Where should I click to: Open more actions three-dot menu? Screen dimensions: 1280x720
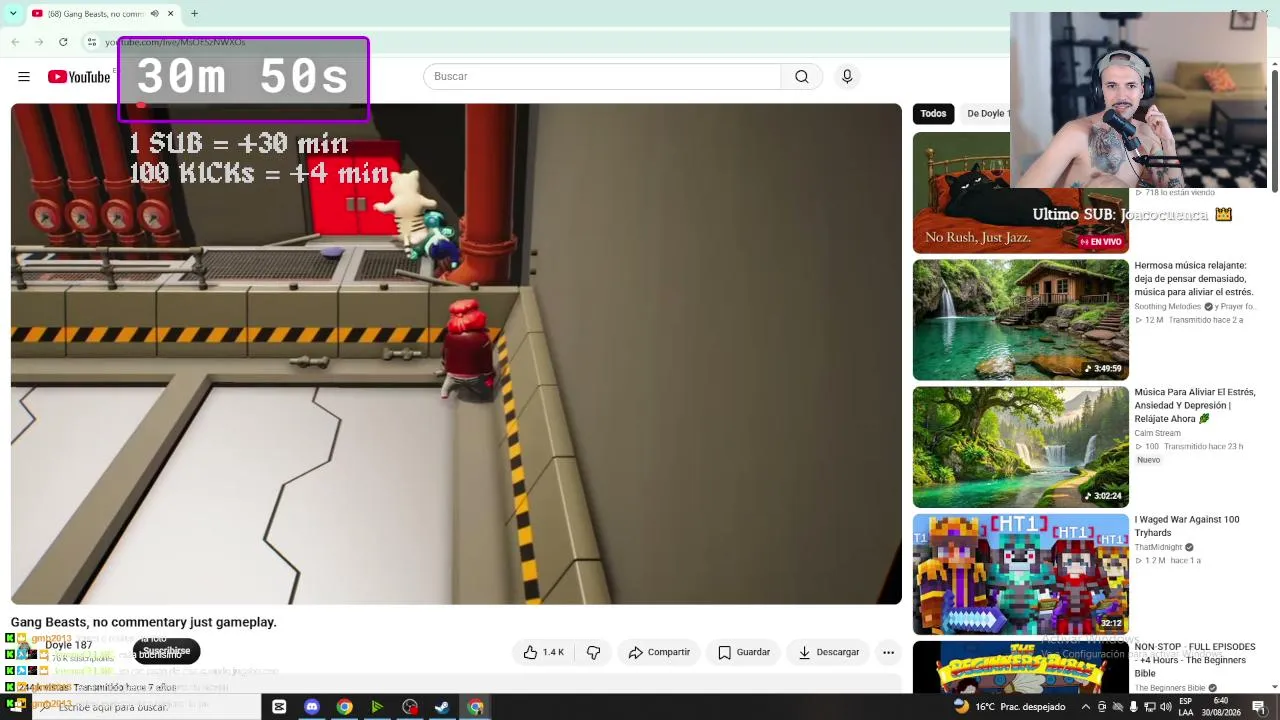point(888,652)
